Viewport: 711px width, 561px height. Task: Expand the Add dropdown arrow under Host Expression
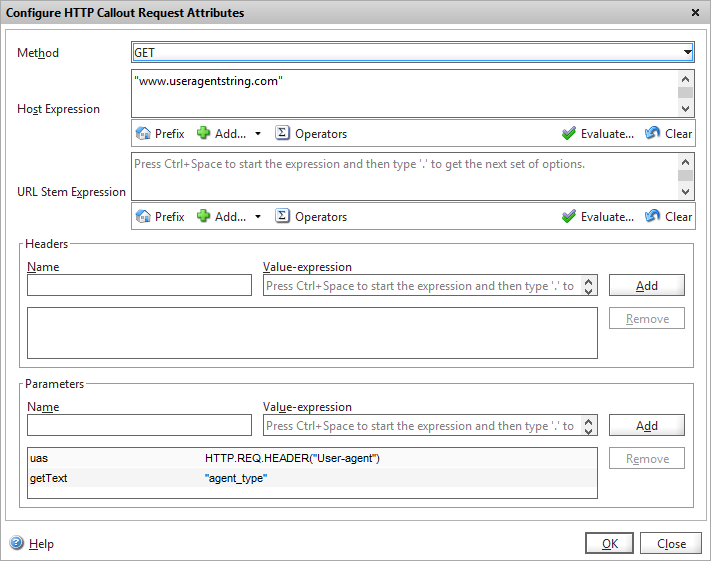click(x=257, y=133)
